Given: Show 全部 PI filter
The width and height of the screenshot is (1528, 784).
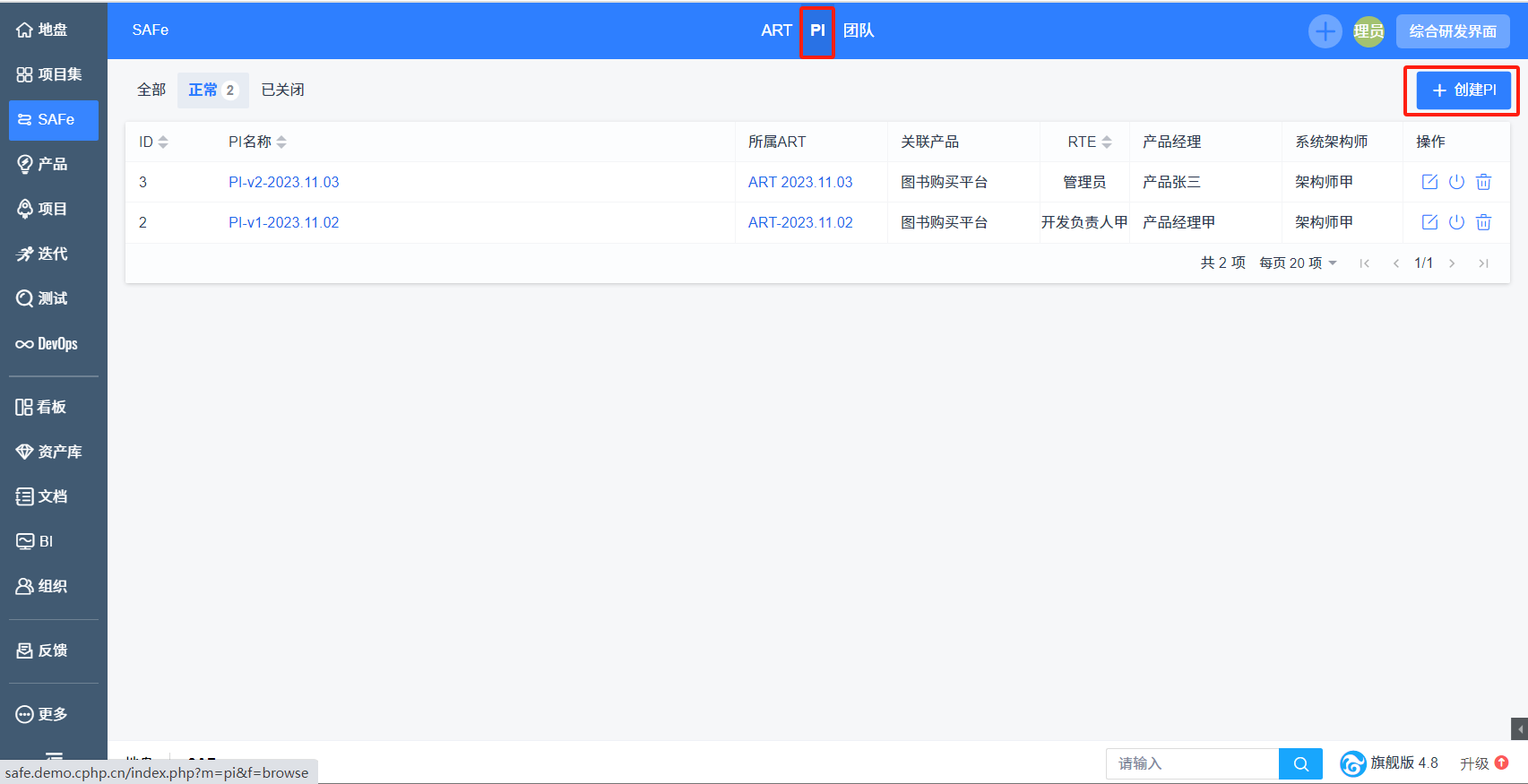Looking at the screenshot, I should click(151, 90).
